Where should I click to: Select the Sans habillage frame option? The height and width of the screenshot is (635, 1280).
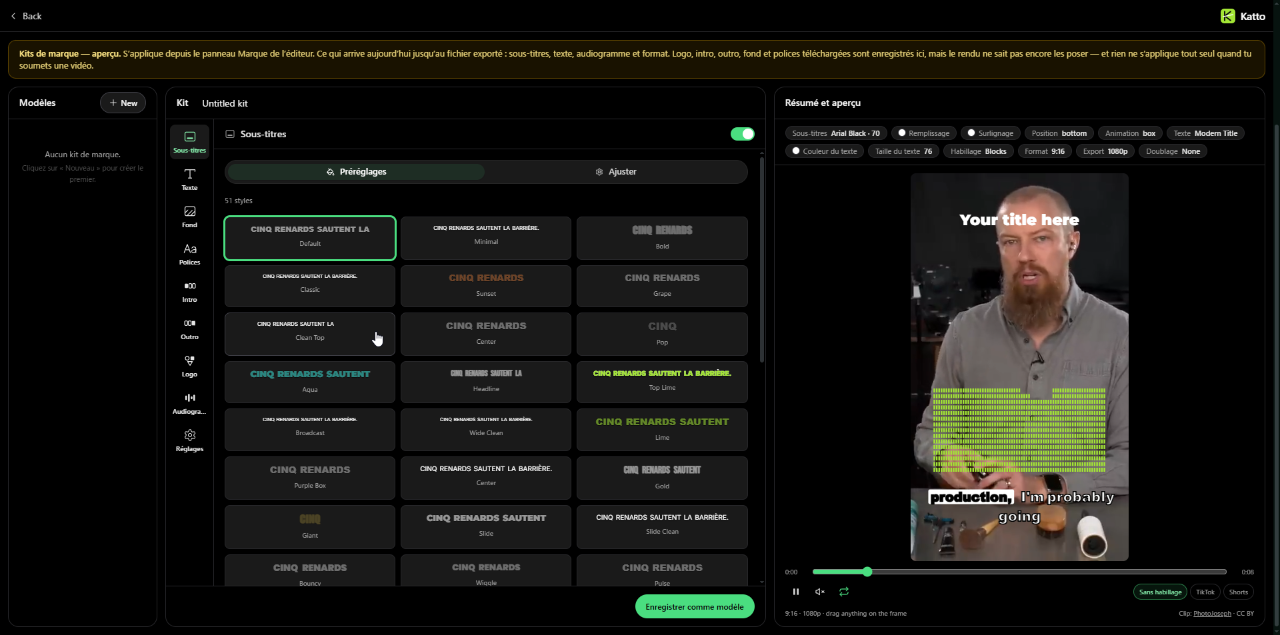pyautogui.click(x=1160, y=592)
